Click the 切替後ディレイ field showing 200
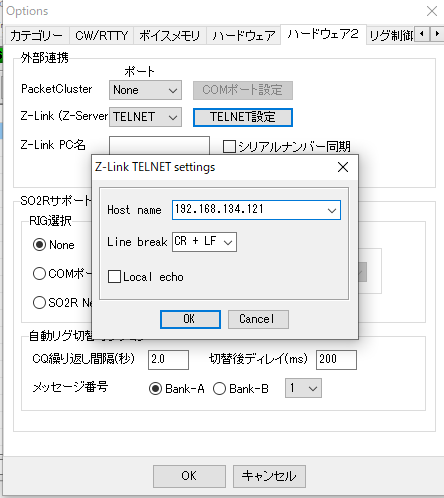 coord(336,360)
